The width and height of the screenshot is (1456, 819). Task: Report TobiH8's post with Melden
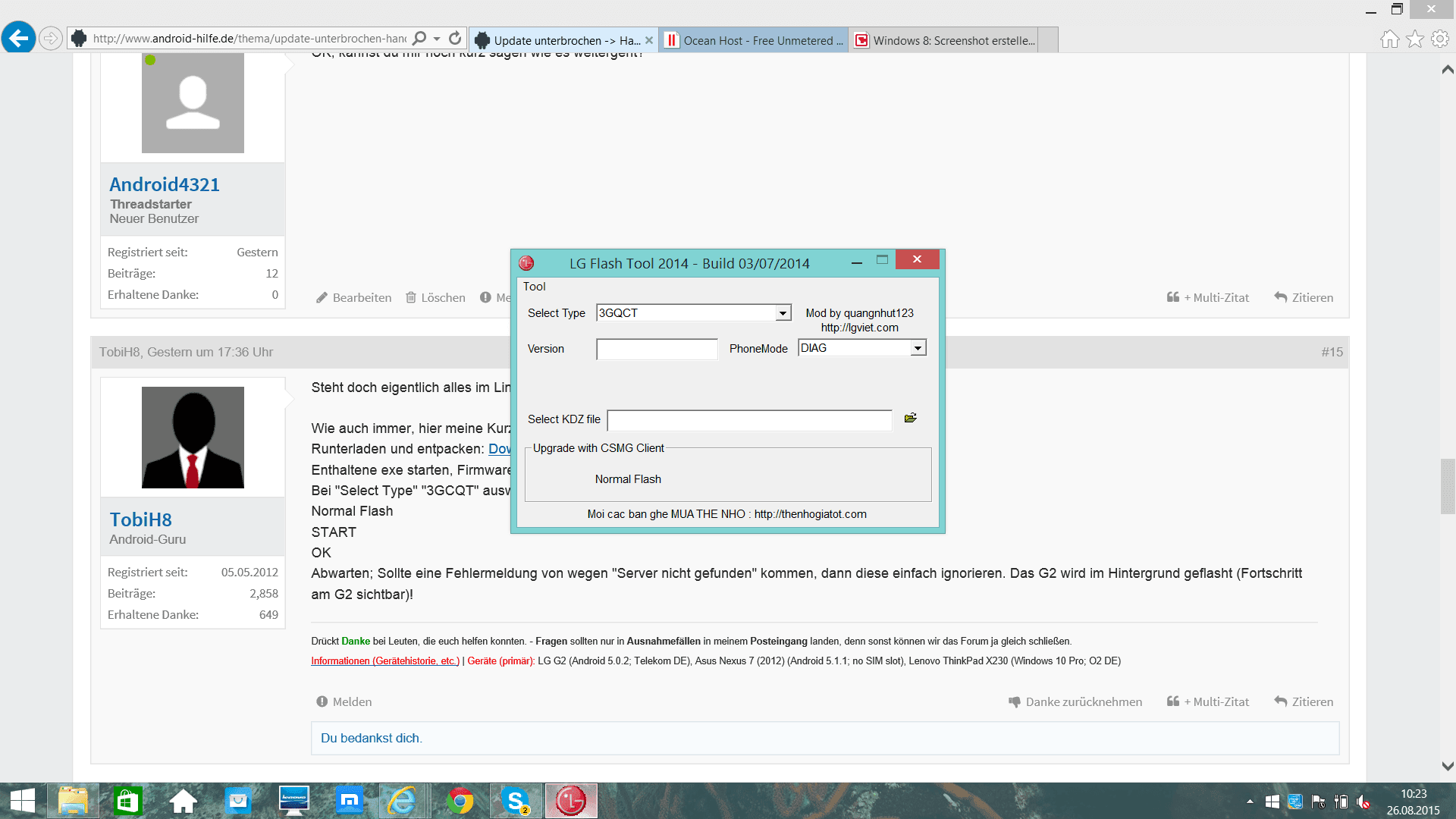(344, 701)
